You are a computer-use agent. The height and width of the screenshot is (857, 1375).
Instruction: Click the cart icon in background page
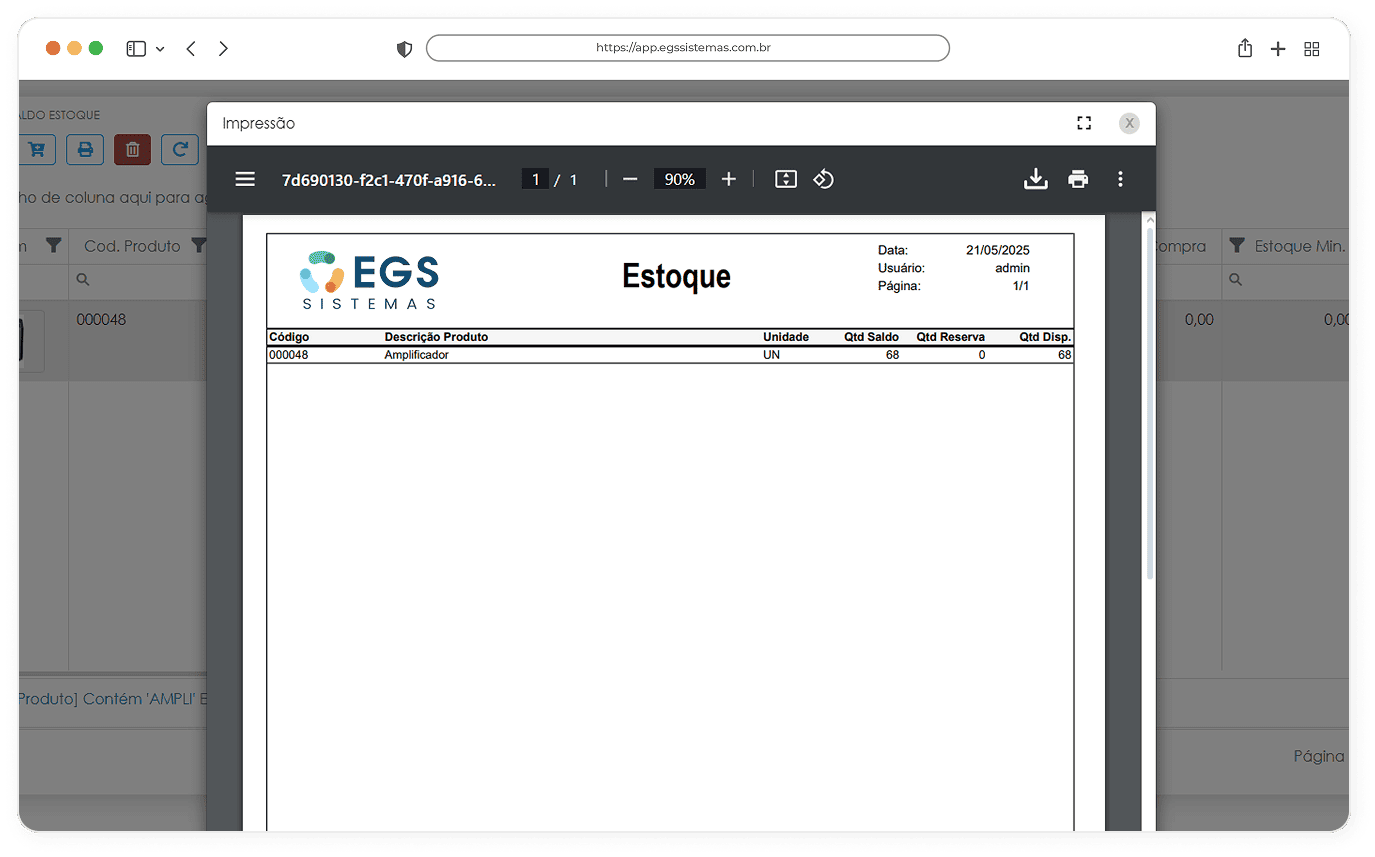[x=36, y=150]
